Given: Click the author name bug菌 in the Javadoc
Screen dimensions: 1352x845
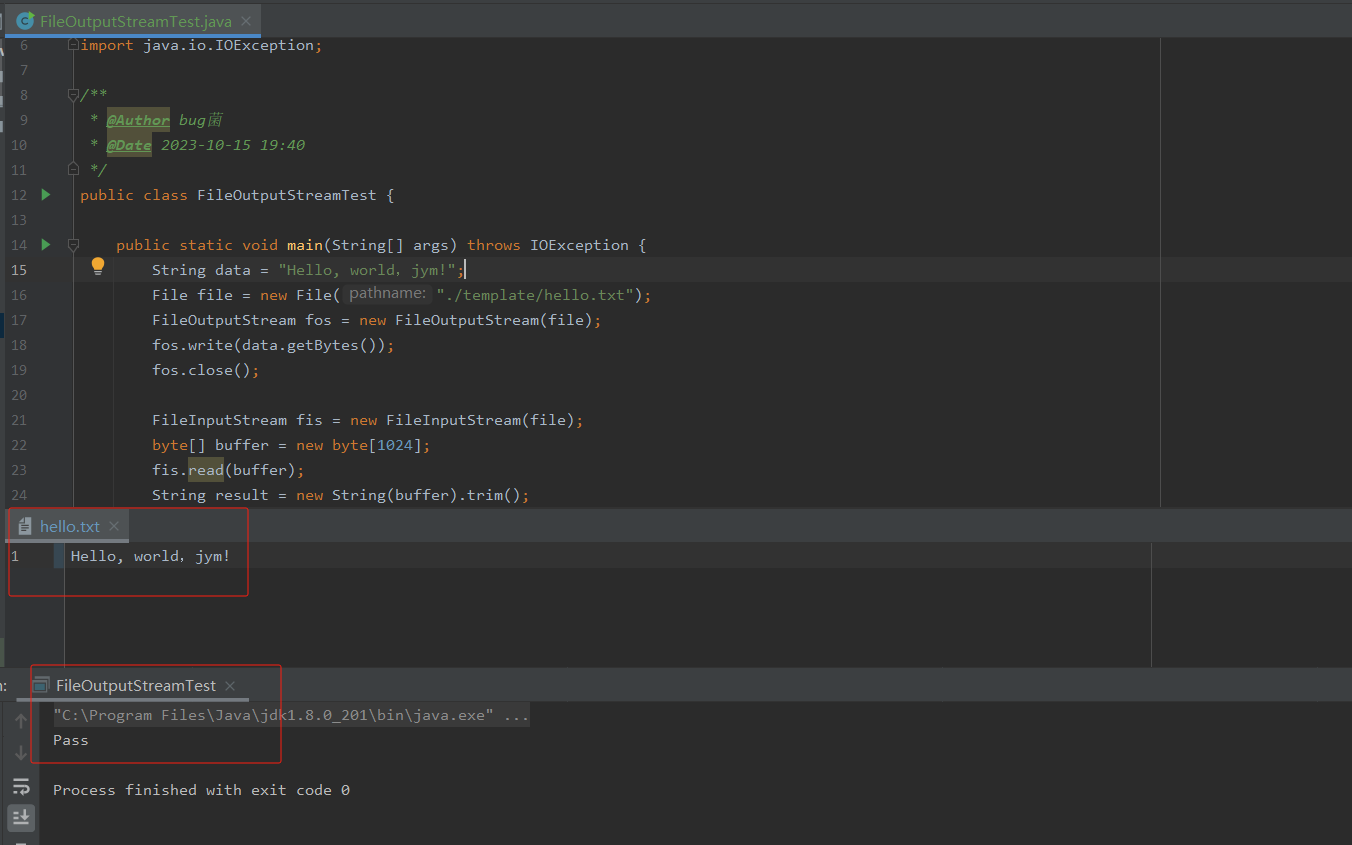Looking at the screenshot, I should [x=200, y=120].
